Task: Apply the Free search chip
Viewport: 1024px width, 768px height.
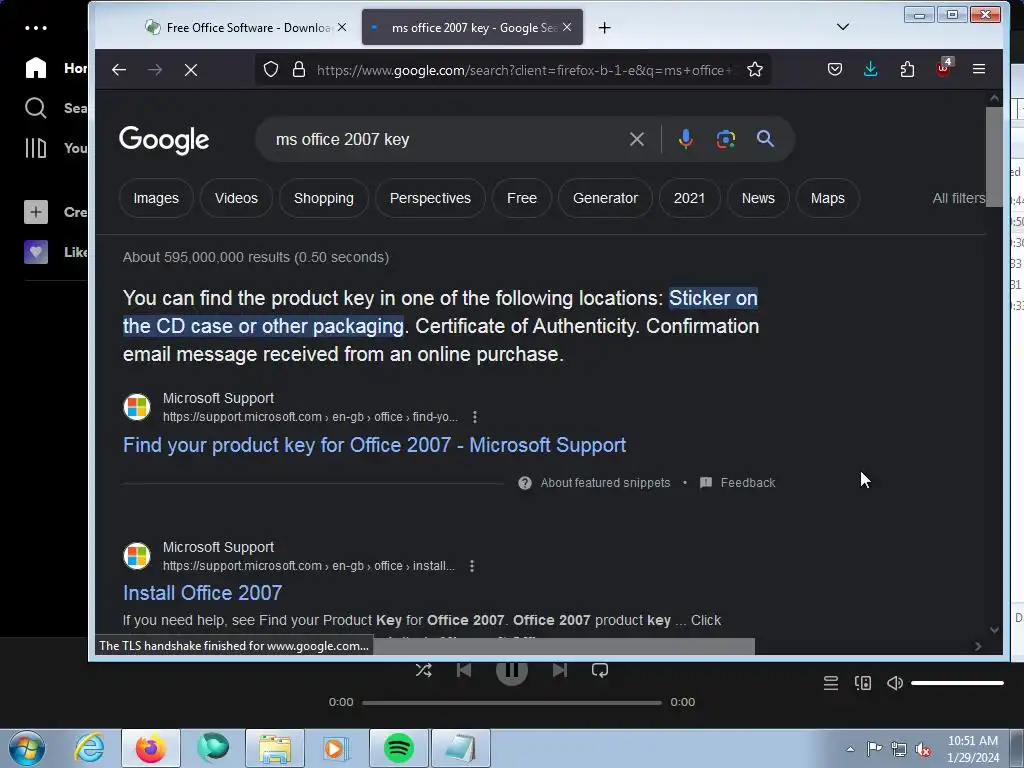Action: [522, 198]
